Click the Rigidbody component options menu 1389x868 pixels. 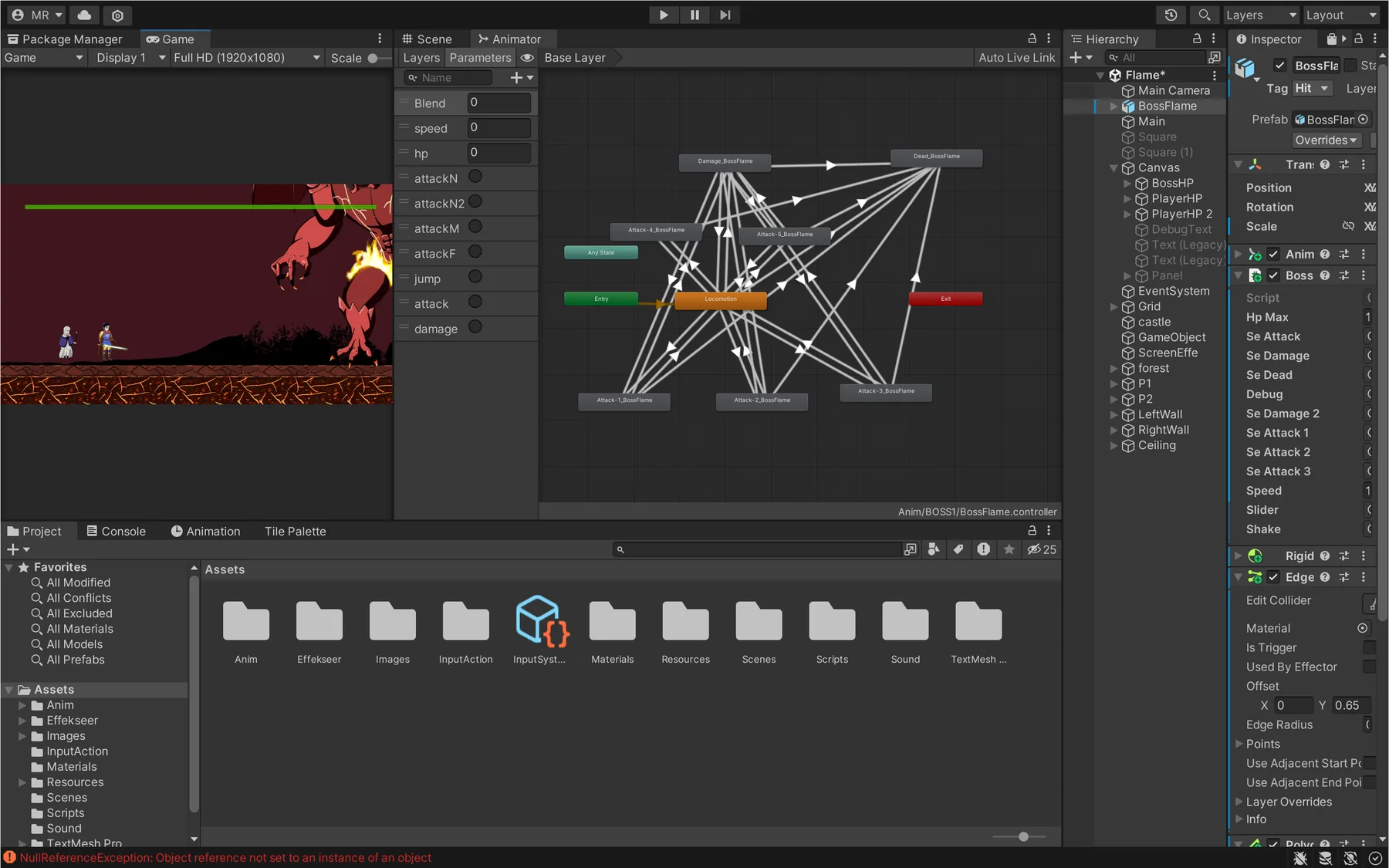[1364, 556]
